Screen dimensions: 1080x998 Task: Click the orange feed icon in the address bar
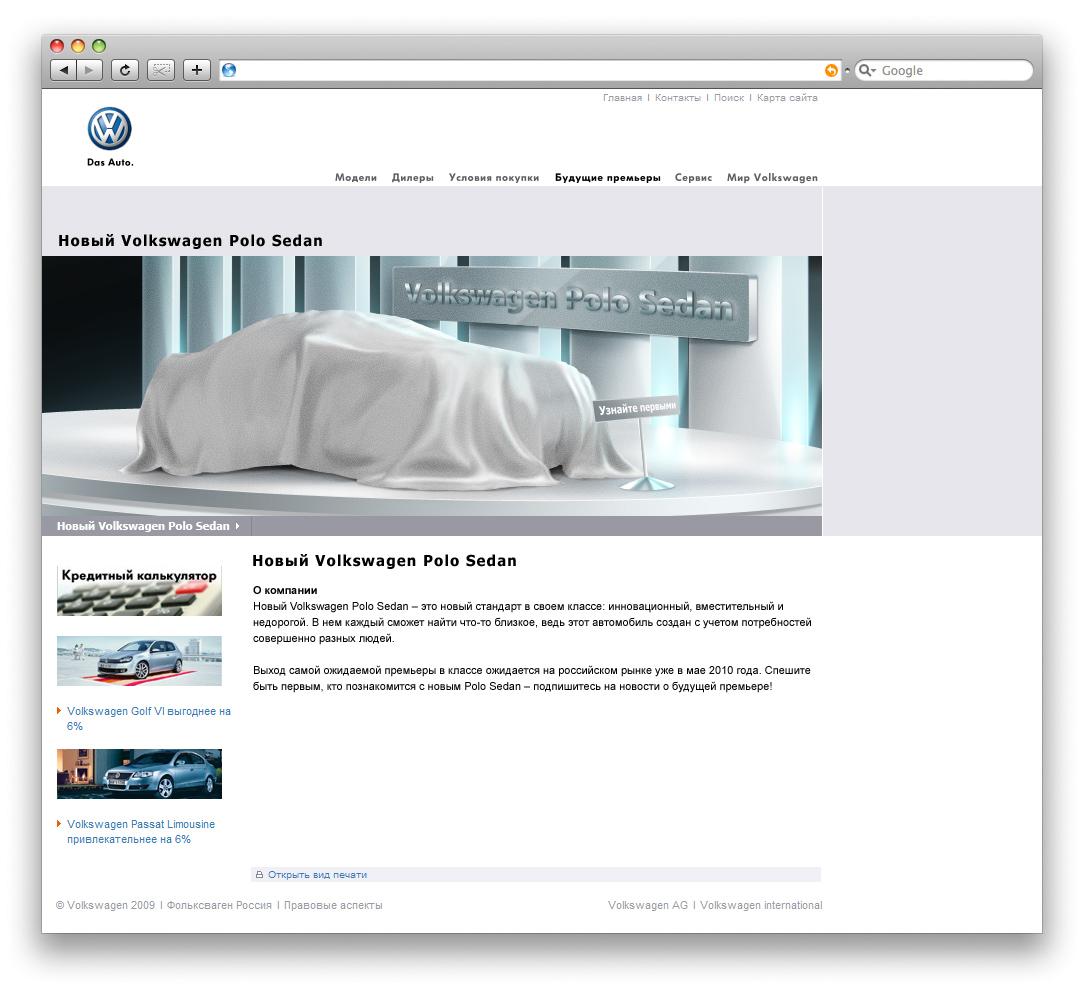pos(831,70)
